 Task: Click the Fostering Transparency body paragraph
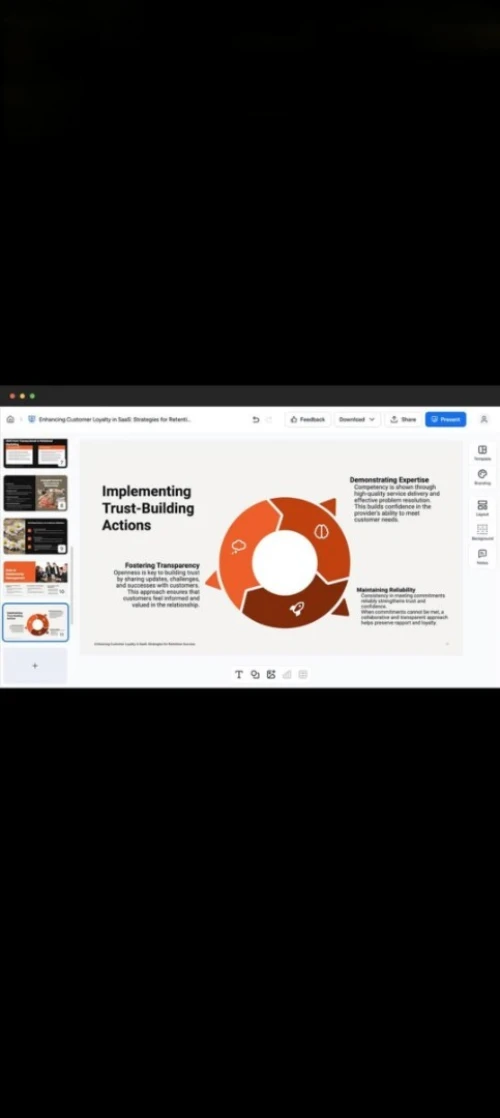(157, 589)
